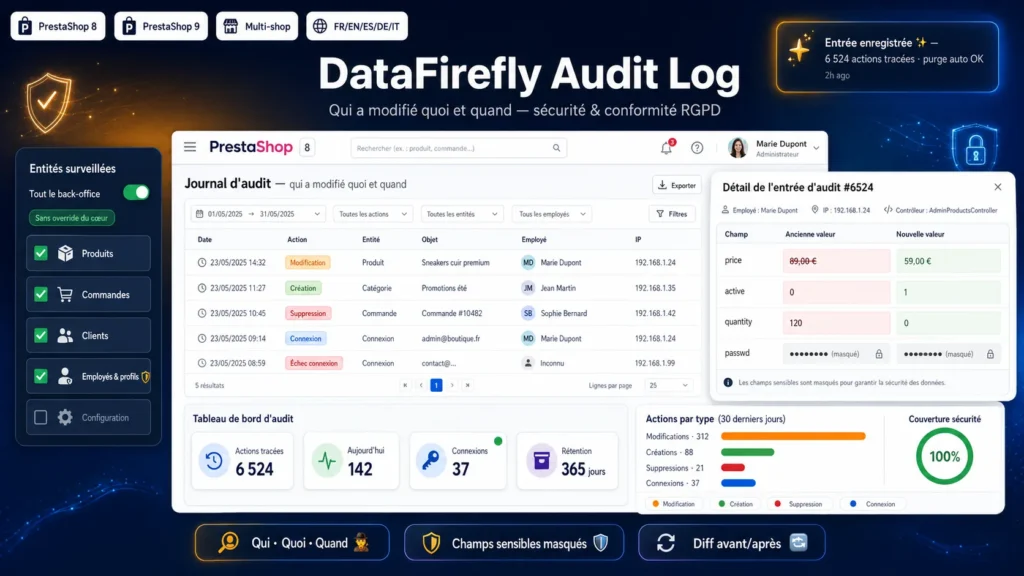Click the orange Modifications 312 bar

coord(793,436)
